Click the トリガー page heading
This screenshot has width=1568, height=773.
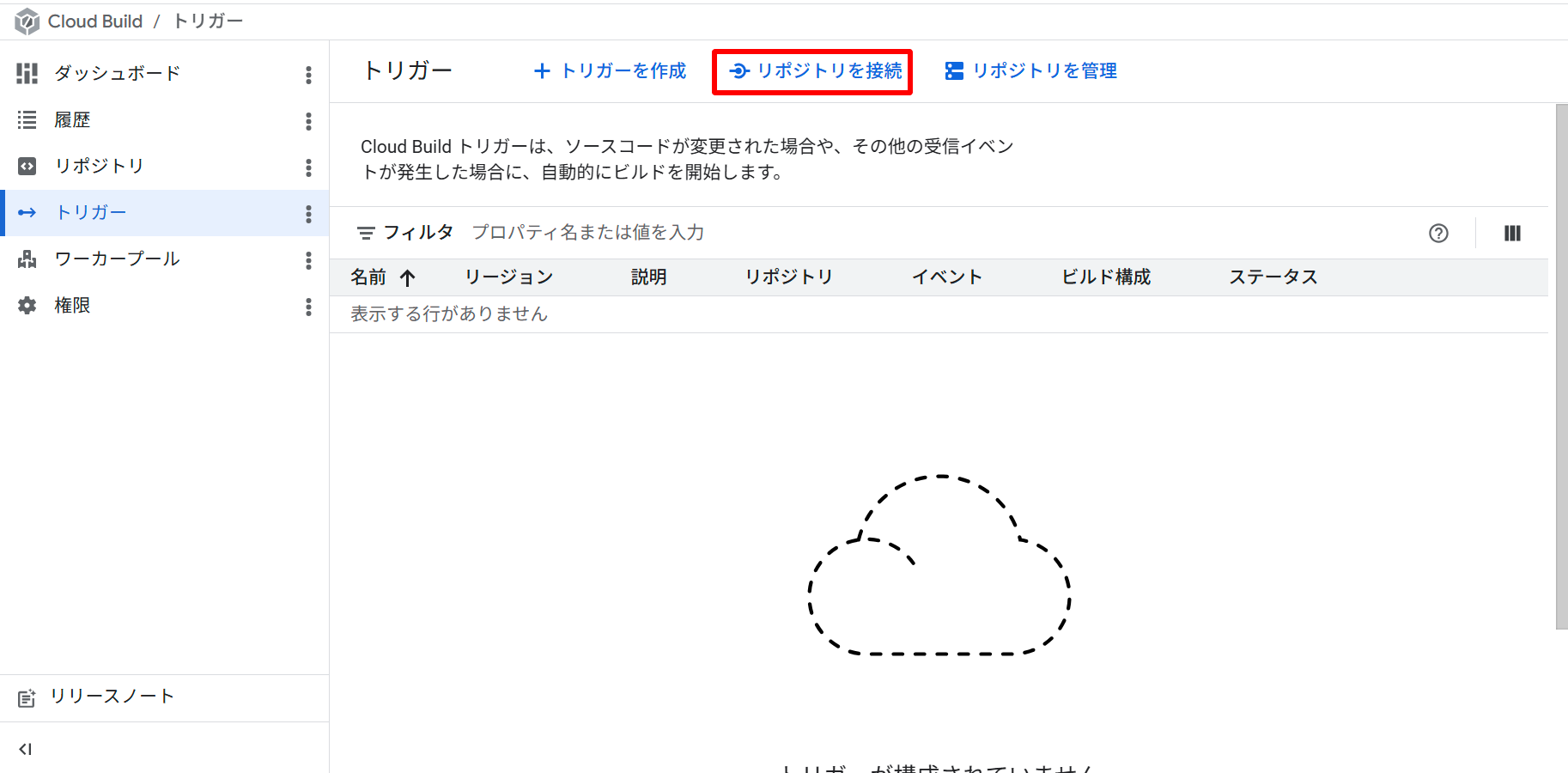tap(408, 70)
